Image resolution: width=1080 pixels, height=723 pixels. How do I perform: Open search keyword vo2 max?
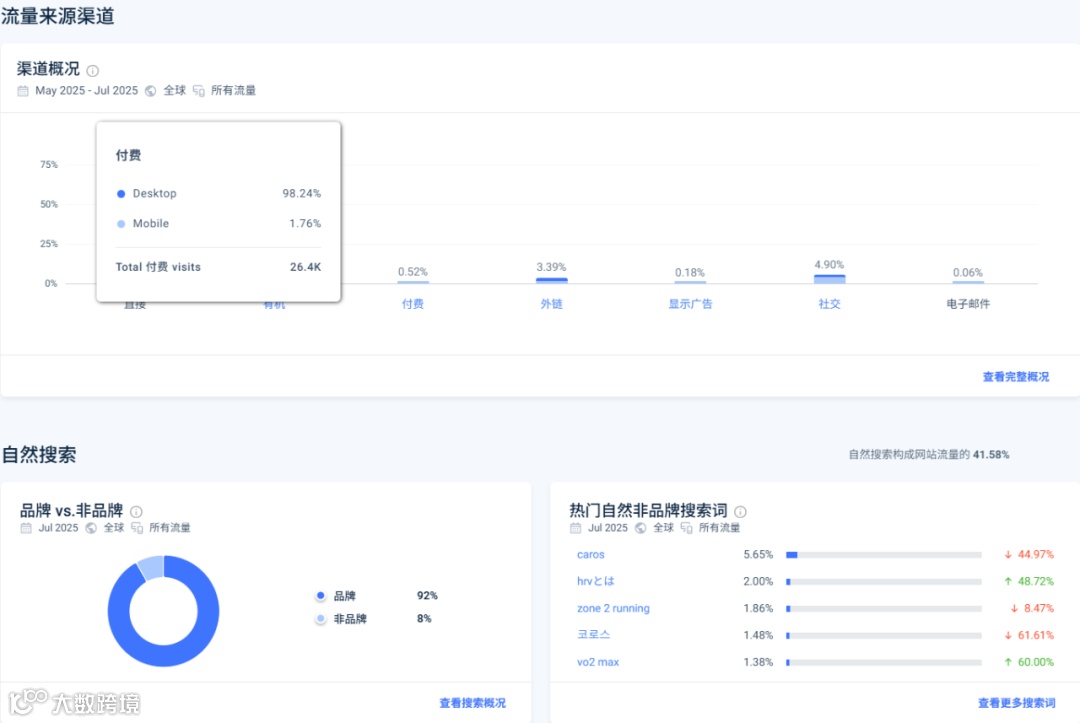coord(598,662)
